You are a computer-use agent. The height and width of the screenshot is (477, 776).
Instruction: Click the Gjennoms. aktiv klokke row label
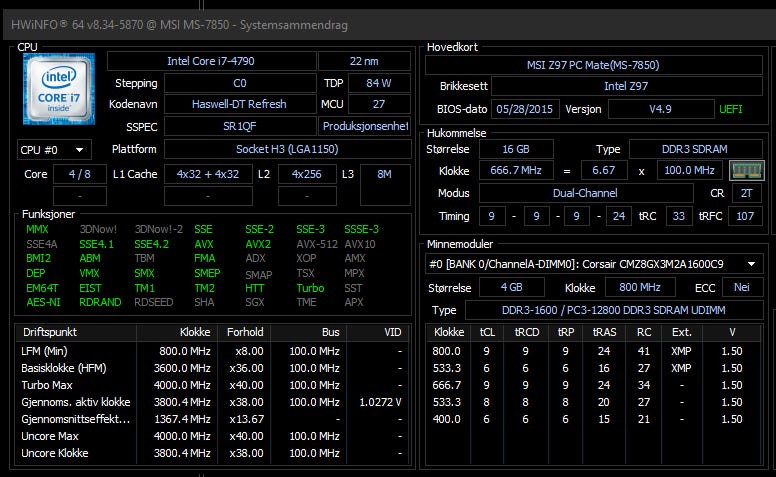76,402
